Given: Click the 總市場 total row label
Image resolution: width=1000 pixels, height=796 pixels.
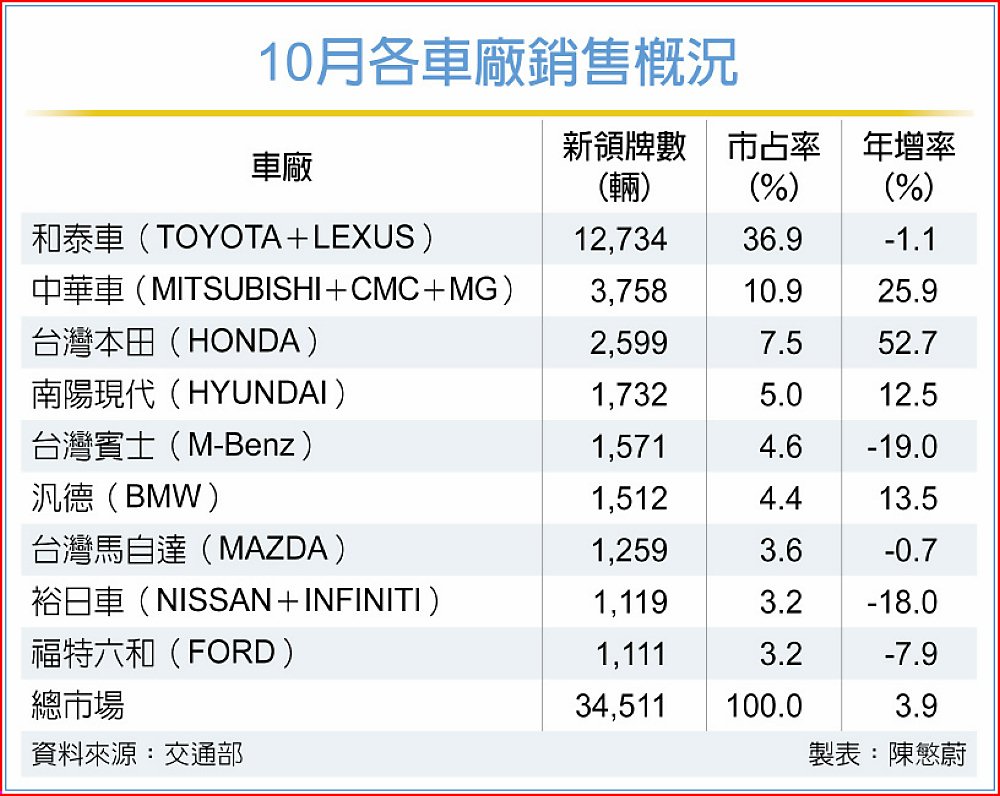Looking at the screenshot, I should (x=78, y=706).
